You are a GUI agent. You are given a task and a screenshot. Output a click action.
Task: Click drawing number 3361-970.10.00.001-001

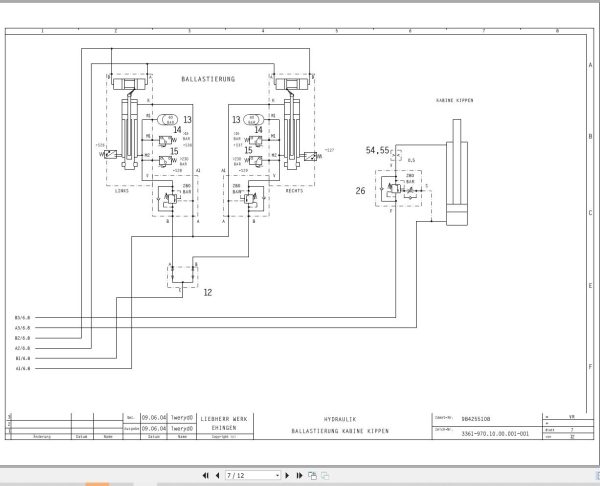[495, 434]
